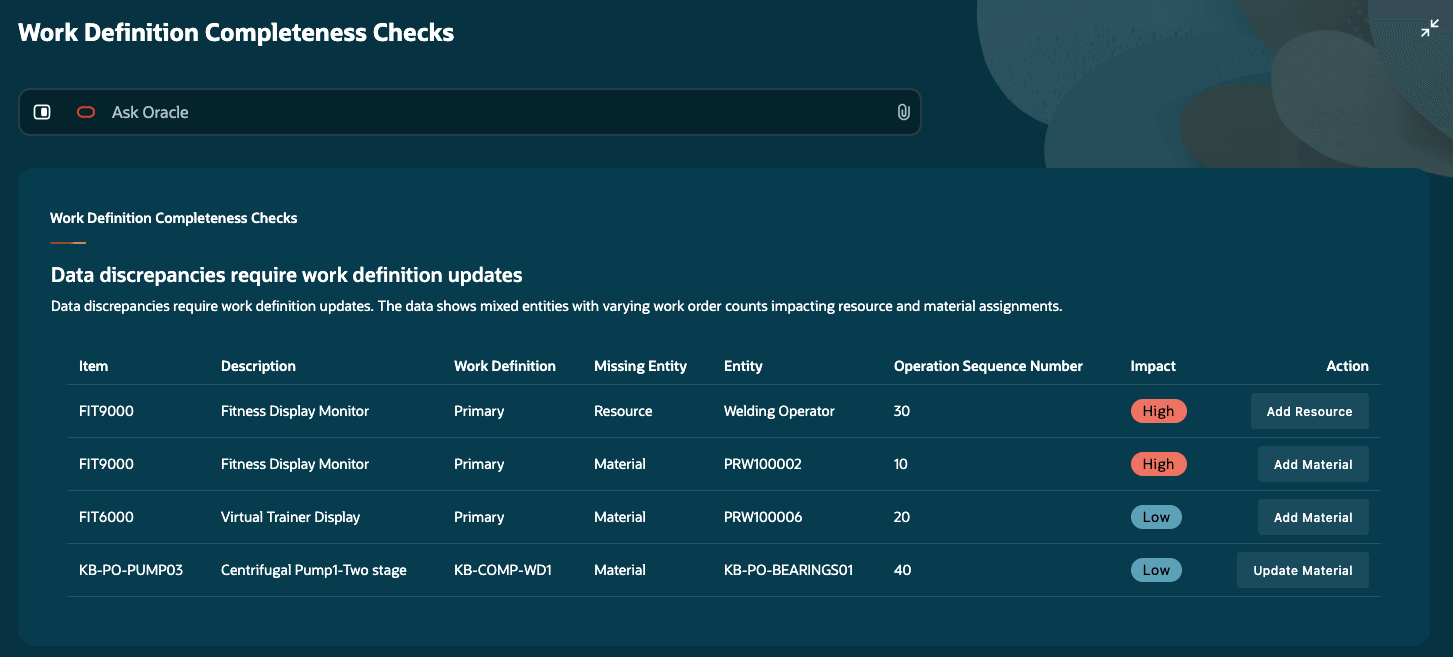The image size is (1453, 657).
Task: Click the Low impact badge on the PRW100006 row
Action: coord(1156,517)
